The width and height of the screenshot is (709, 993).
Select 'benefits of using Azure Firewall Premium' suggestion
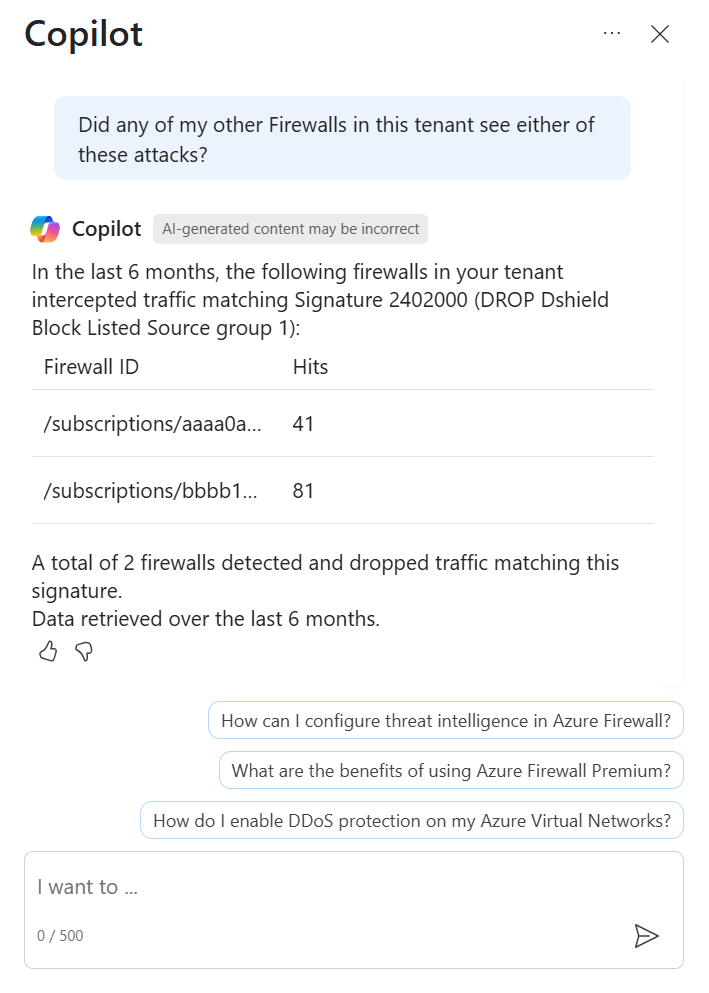(451, 770)
